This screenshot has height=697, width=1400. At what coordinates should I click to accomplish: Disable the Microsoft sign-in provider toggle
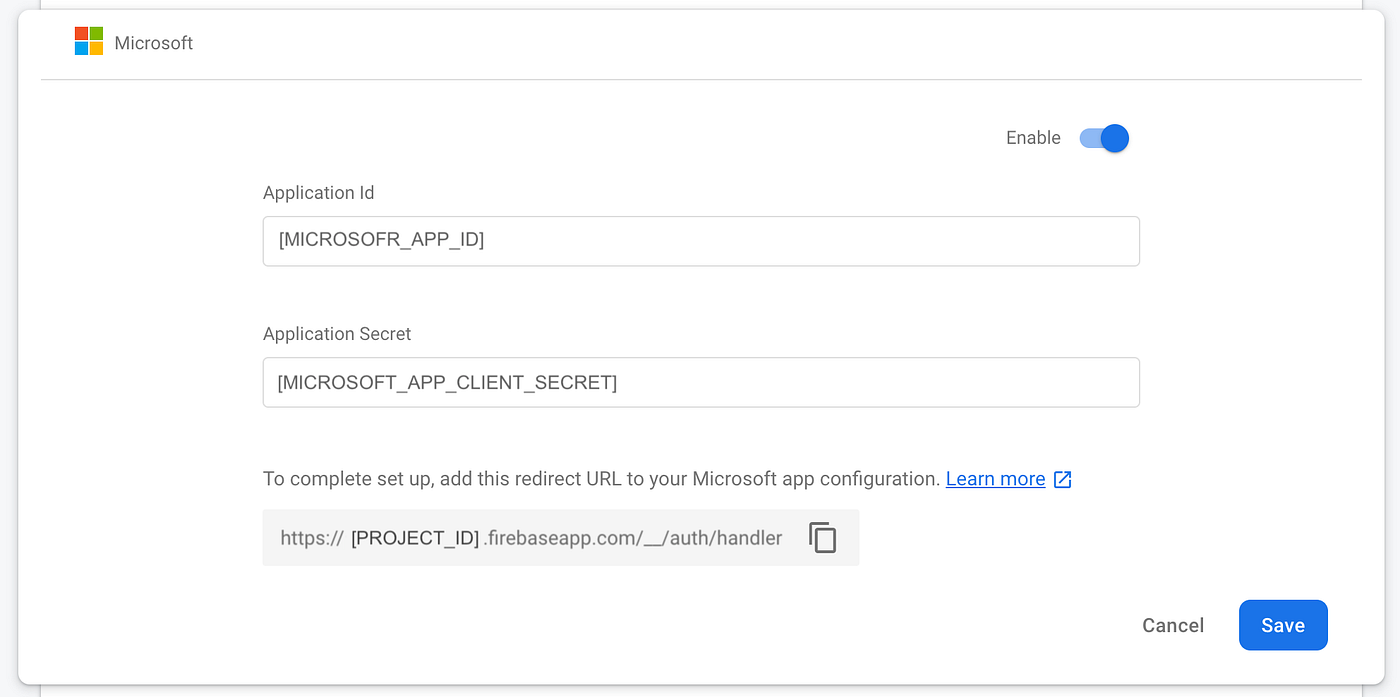[x=1102, y=138]
